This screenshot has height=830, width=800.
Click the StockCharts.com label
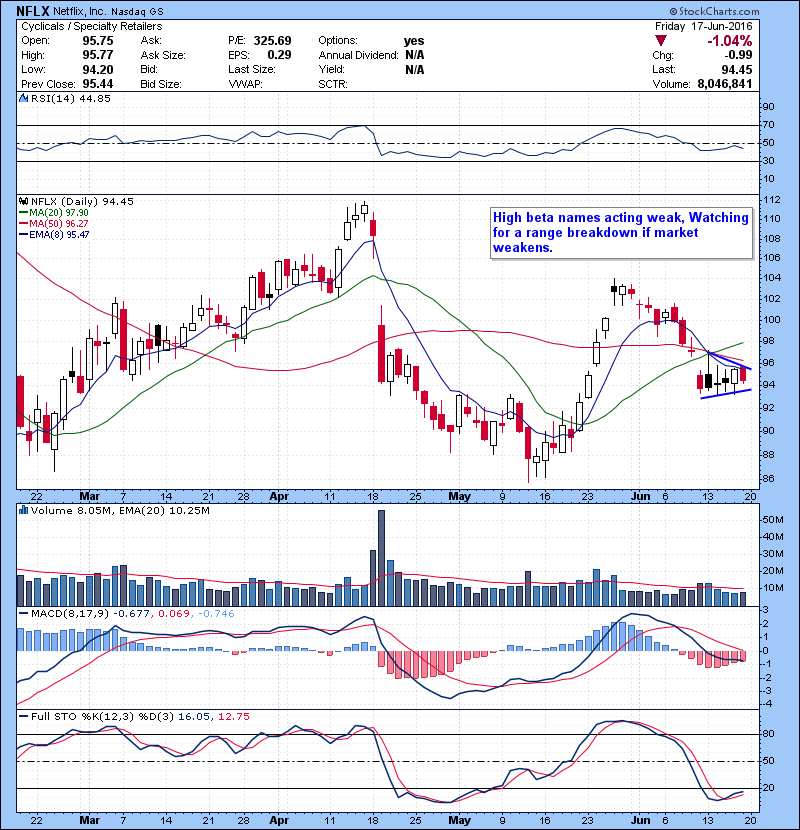714,11
